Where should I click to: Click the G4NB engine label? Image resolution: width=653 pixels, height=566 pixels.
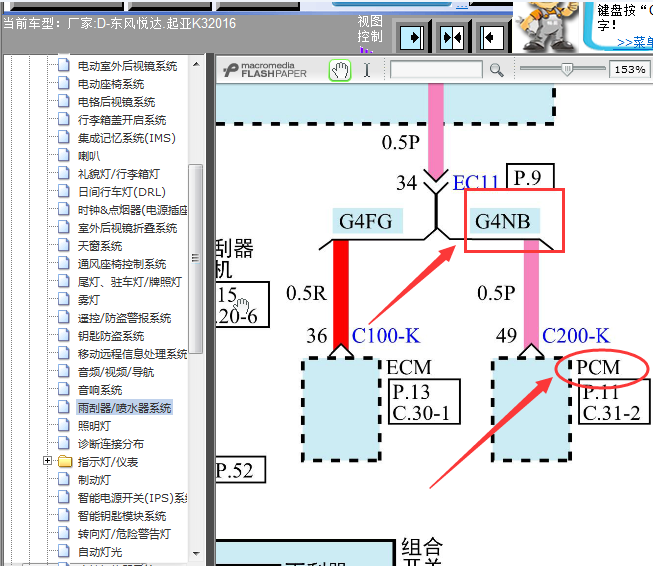point(504,221)
